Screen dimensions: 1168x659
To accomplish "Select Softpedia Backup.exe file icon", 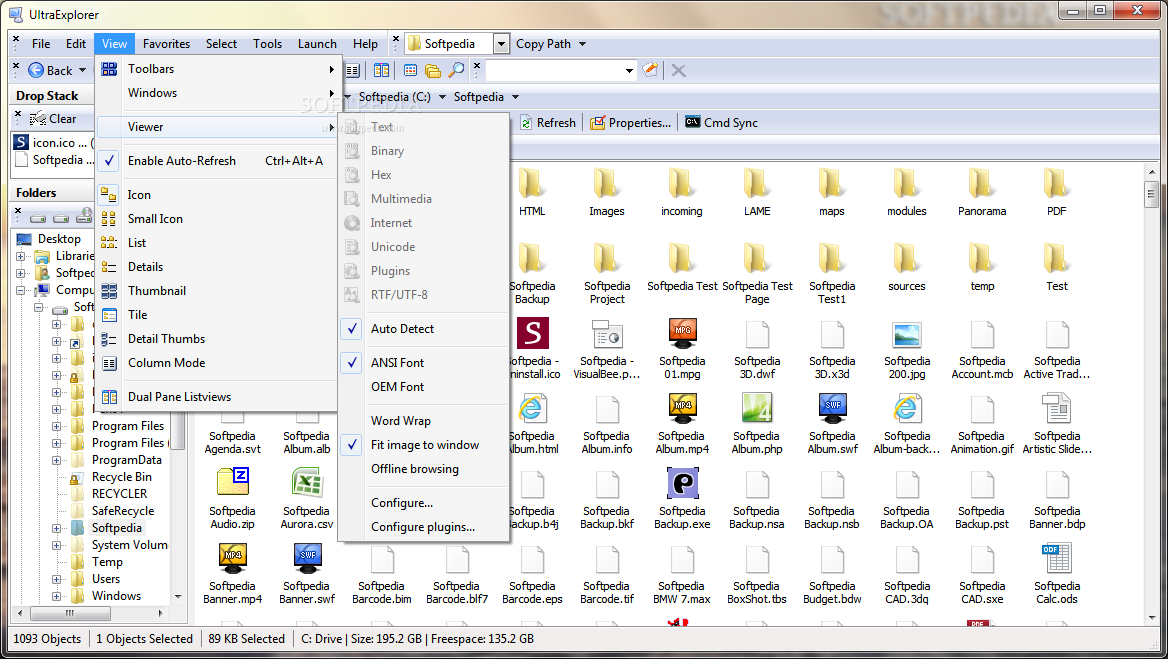I will tap(682, 483).
